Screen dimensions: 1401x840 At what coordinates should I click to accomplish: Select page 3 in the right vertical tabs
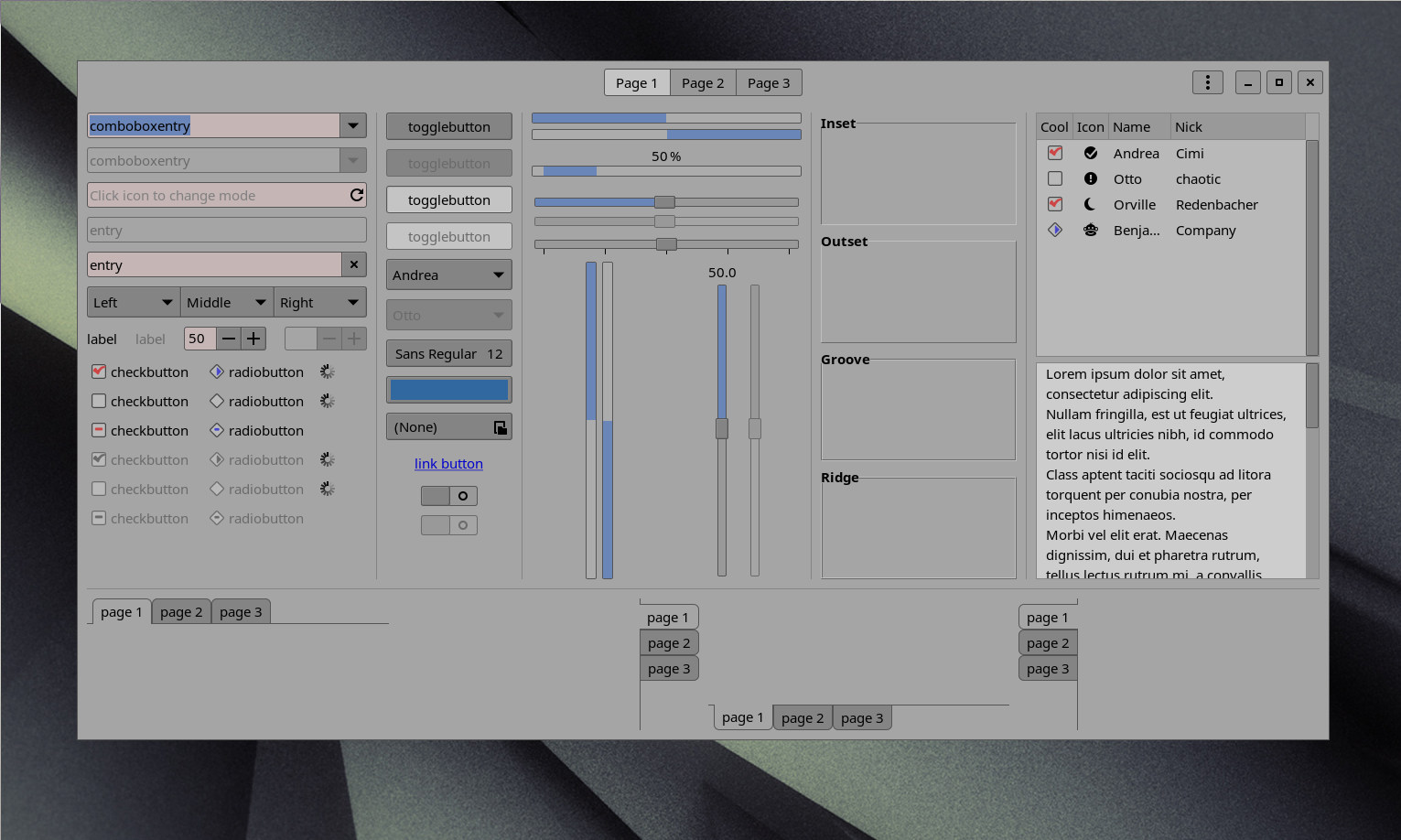pos(1048,669)
